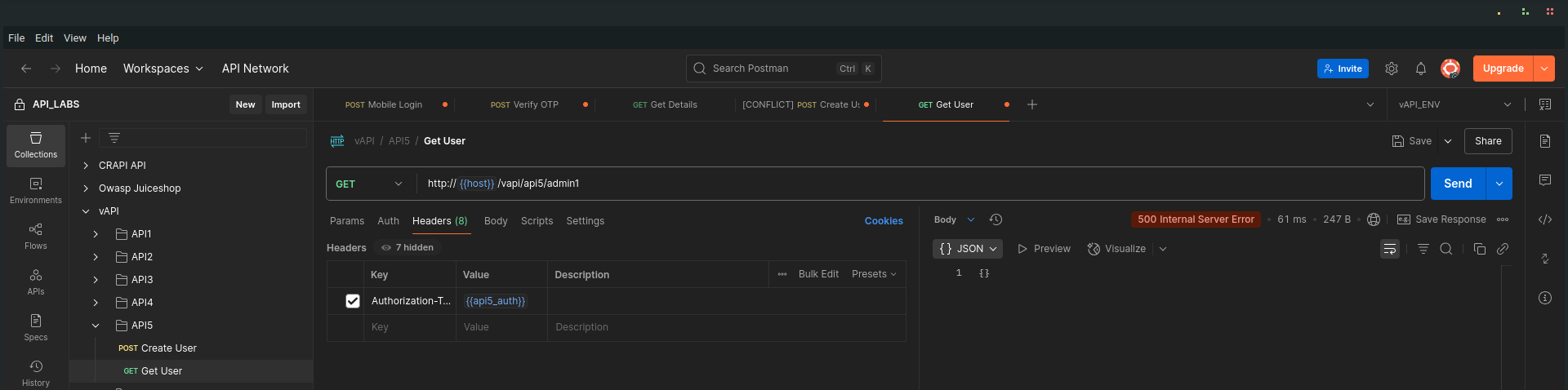Switch to the Scripts tab
This screenshot has height=390, width=1568.
pos(537,221)
